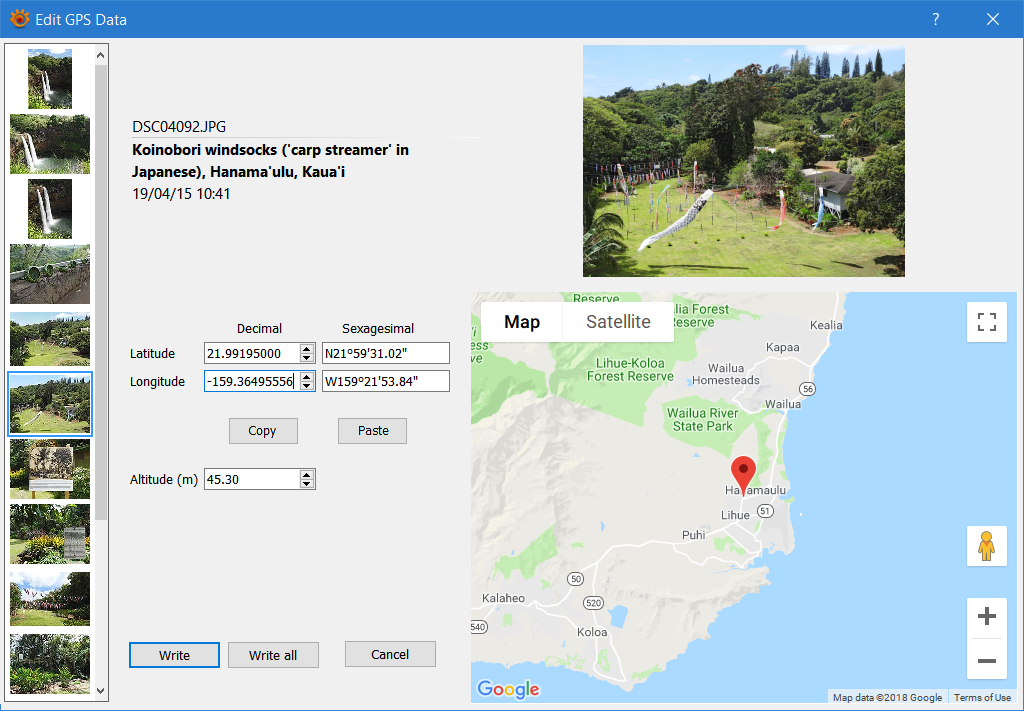Switch map to Satellite view
This screenshot has width=1024, height=711.
click(618, 322)
